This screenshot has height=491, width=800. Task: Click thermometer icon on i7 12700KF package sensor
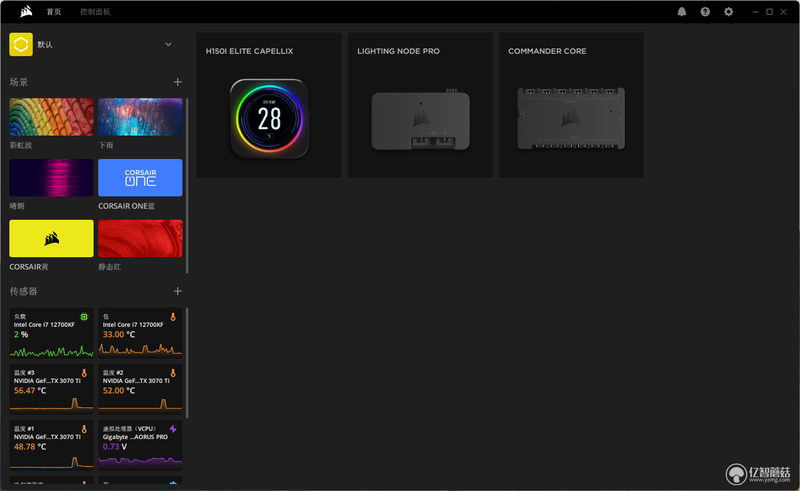(x=173, y=317)
